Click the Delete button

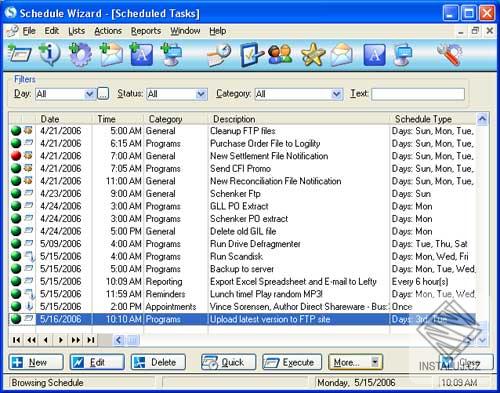point(158,362)
